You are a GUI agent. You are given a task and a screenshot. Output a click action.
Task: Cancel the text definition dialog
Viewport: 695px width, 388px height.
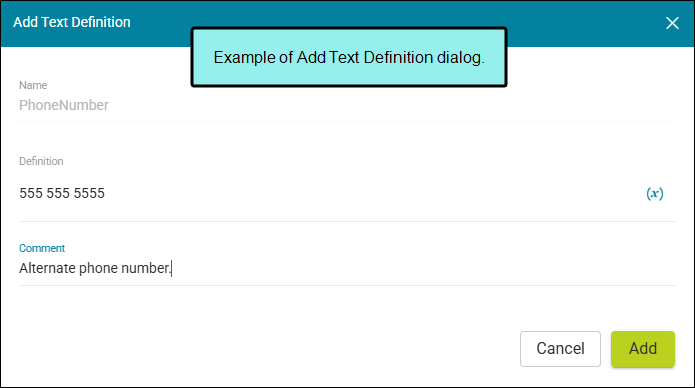point(560,349)
